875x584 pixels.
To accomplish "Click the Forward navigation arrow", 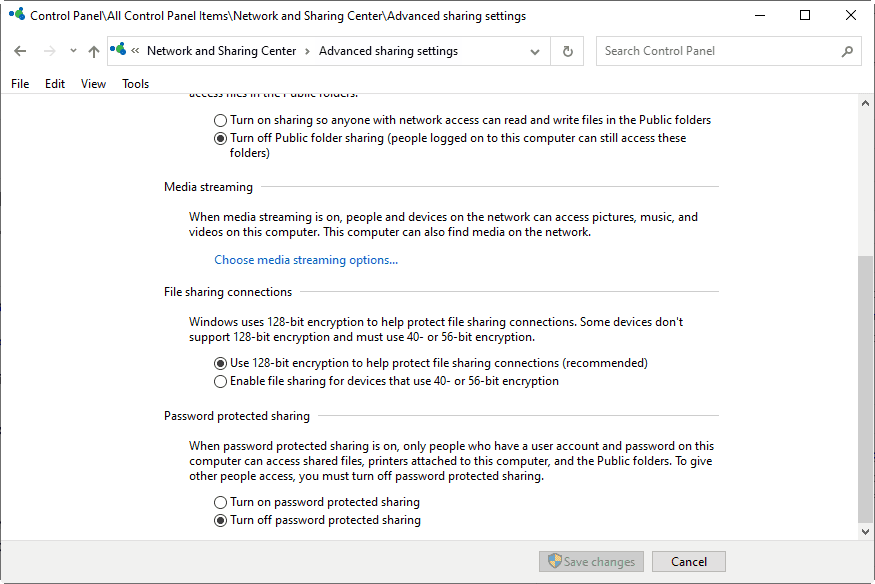I will tap(49, 51).
